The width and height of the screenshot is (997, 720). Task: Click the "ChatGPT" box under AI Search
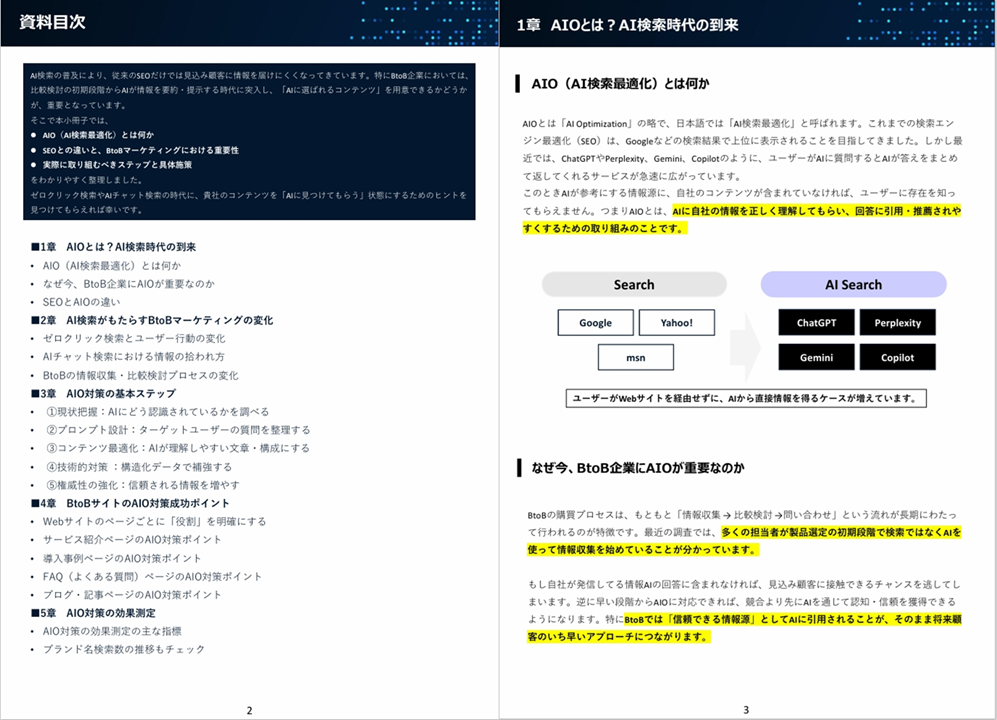point(816,322)
